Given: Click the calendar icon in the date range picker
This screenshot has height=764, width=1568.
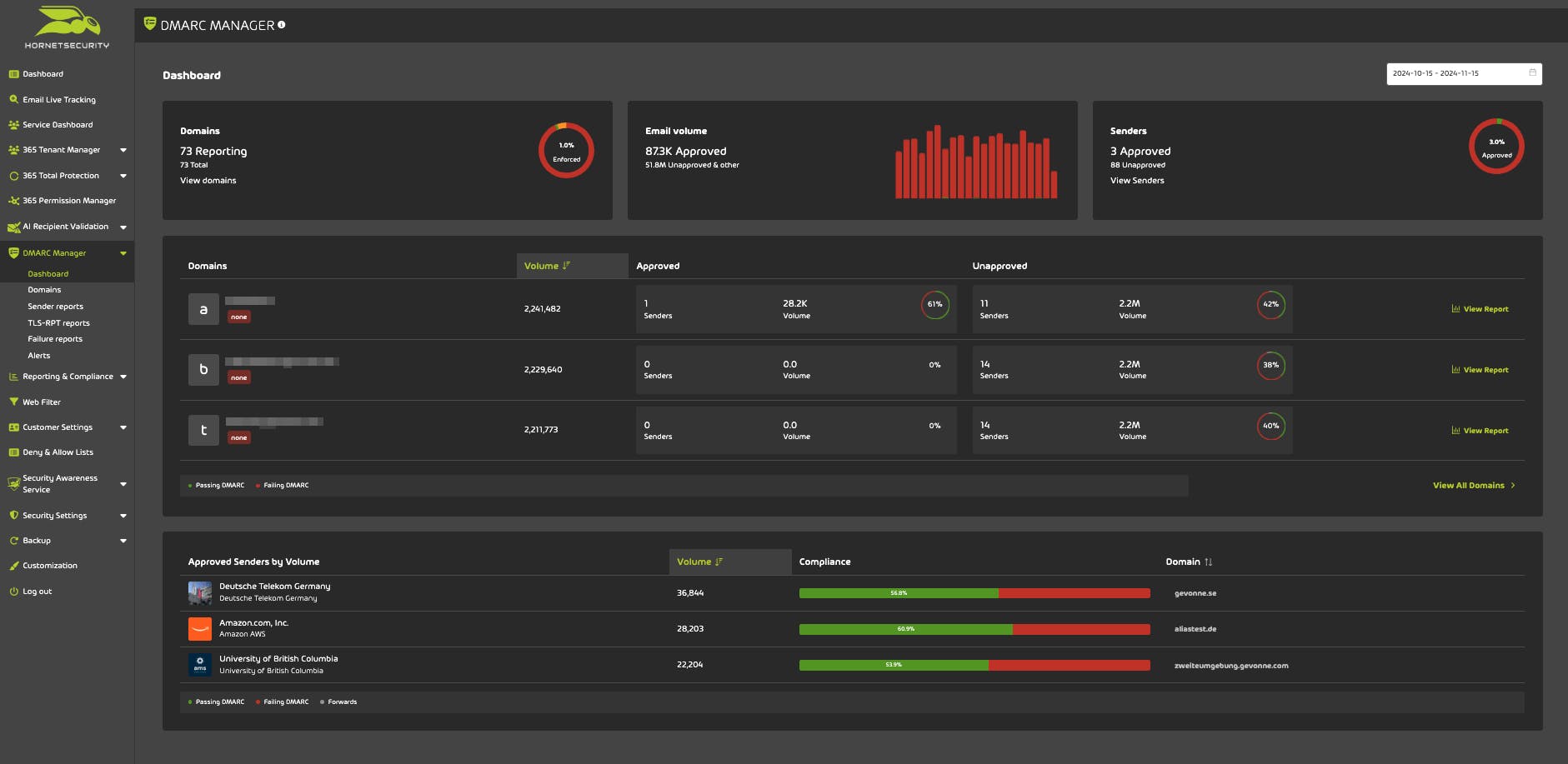Looking at the screenshot, I should point(1532,73).
